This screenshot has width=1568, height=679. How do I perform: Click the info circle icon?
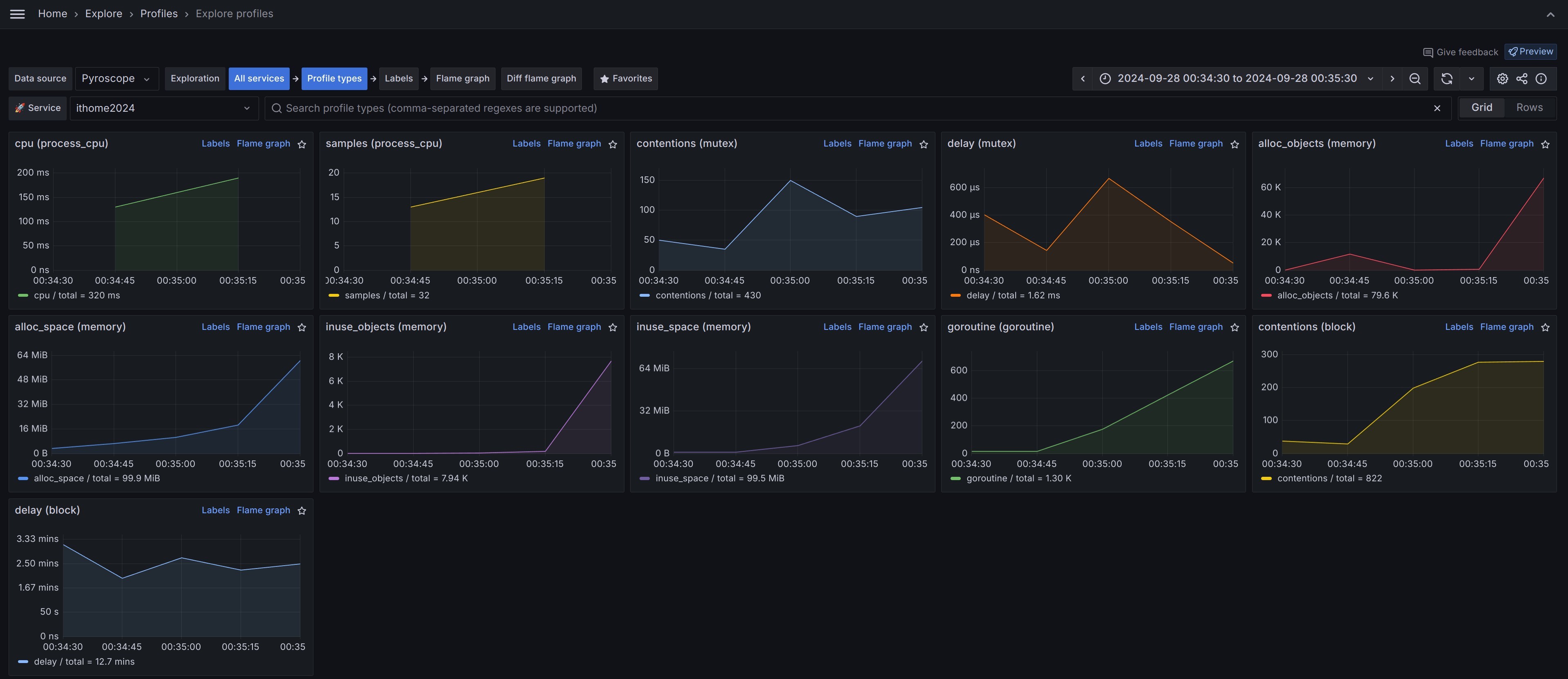click(x=1541, y=79)
